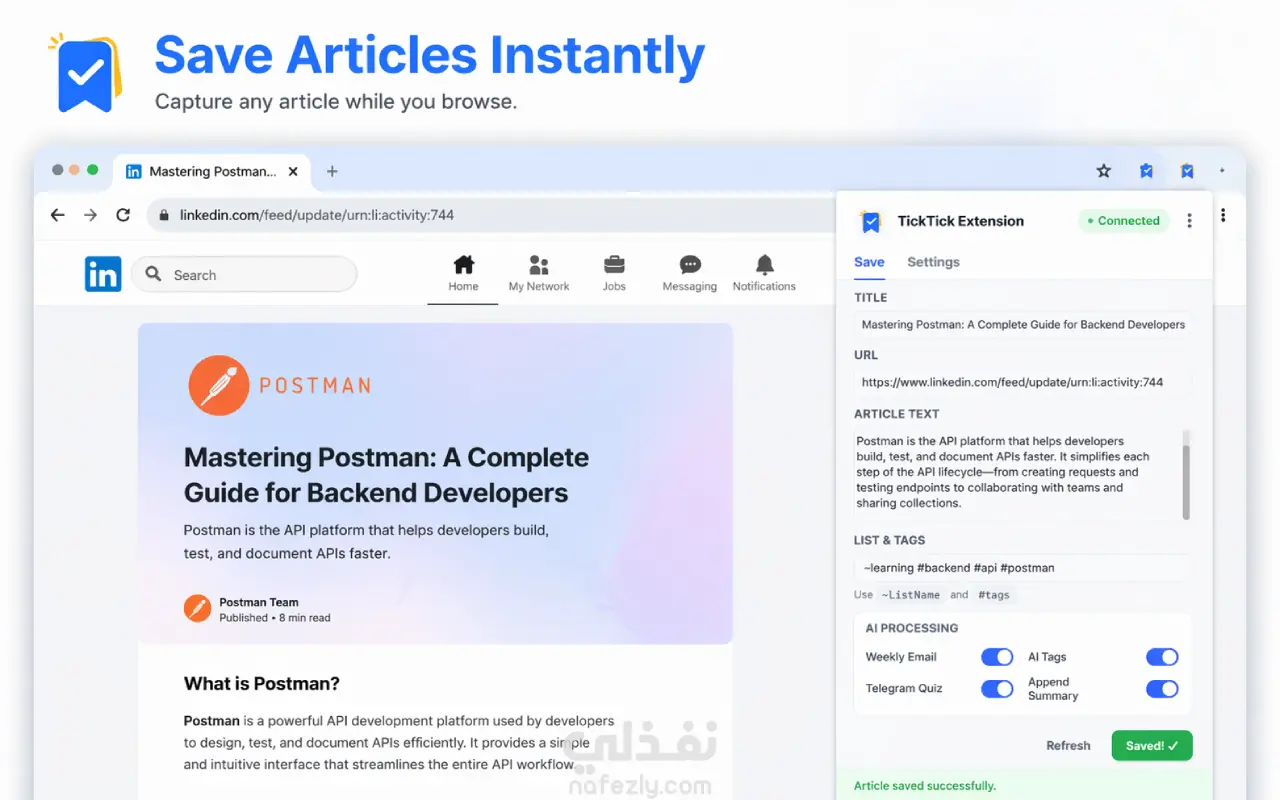Image resolution: width=1280 pixels, height=800 pixels.
Task: Close the Mastering Postman tab
Action: click(x=293, y=171)
